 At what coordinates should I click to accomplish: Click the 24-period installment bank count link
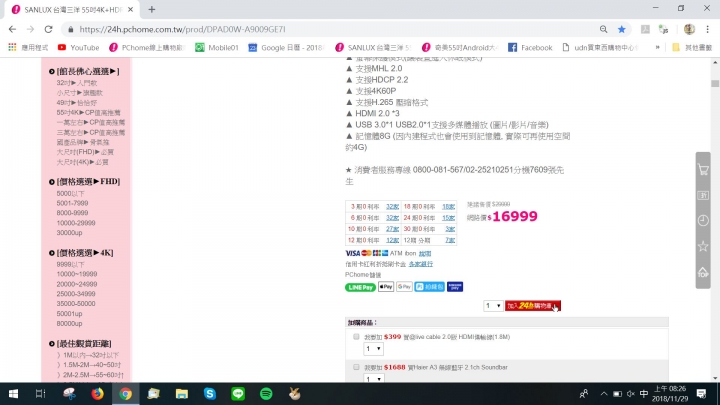[x=448, y=218]
